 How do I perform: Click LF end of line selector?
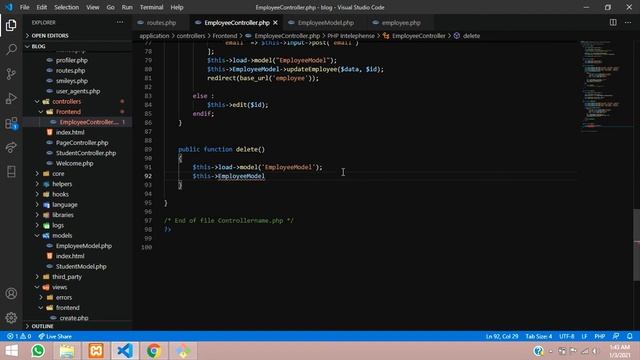(x=584, y=336)
